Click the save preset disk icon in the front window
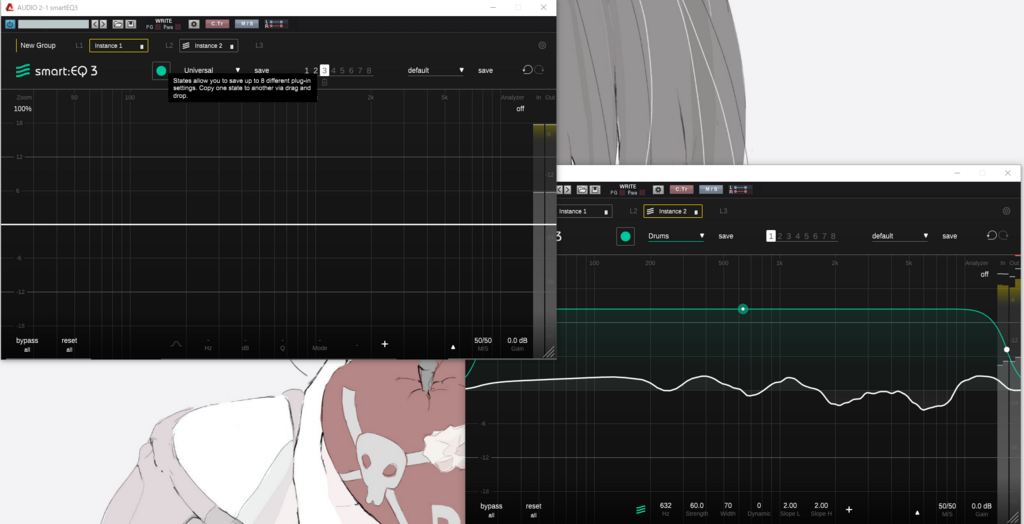This screenshot has height=524, width=1024. point(131,24)
